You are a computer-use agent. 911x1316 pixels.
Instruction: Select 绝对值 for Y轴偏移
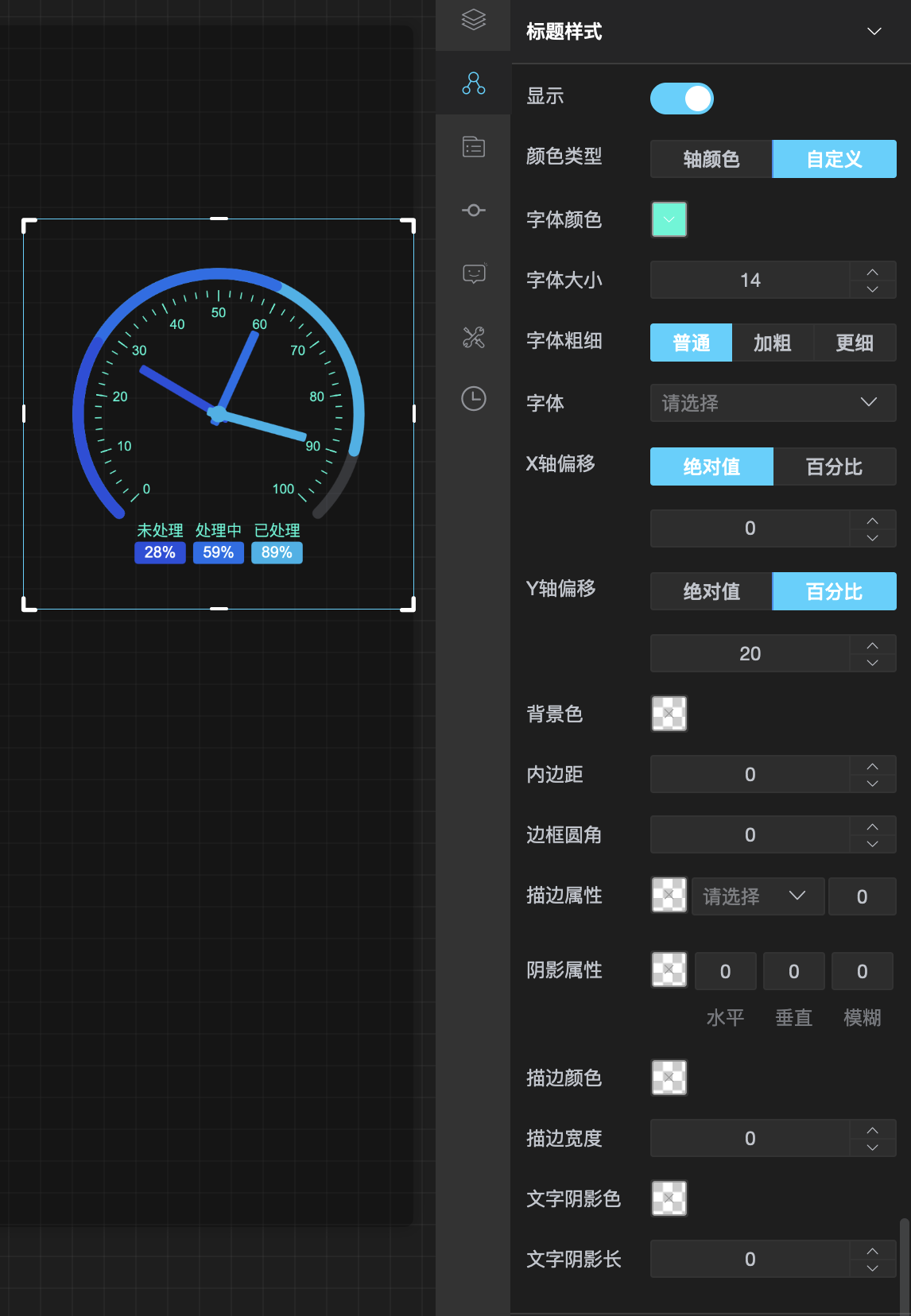point(711,591)
